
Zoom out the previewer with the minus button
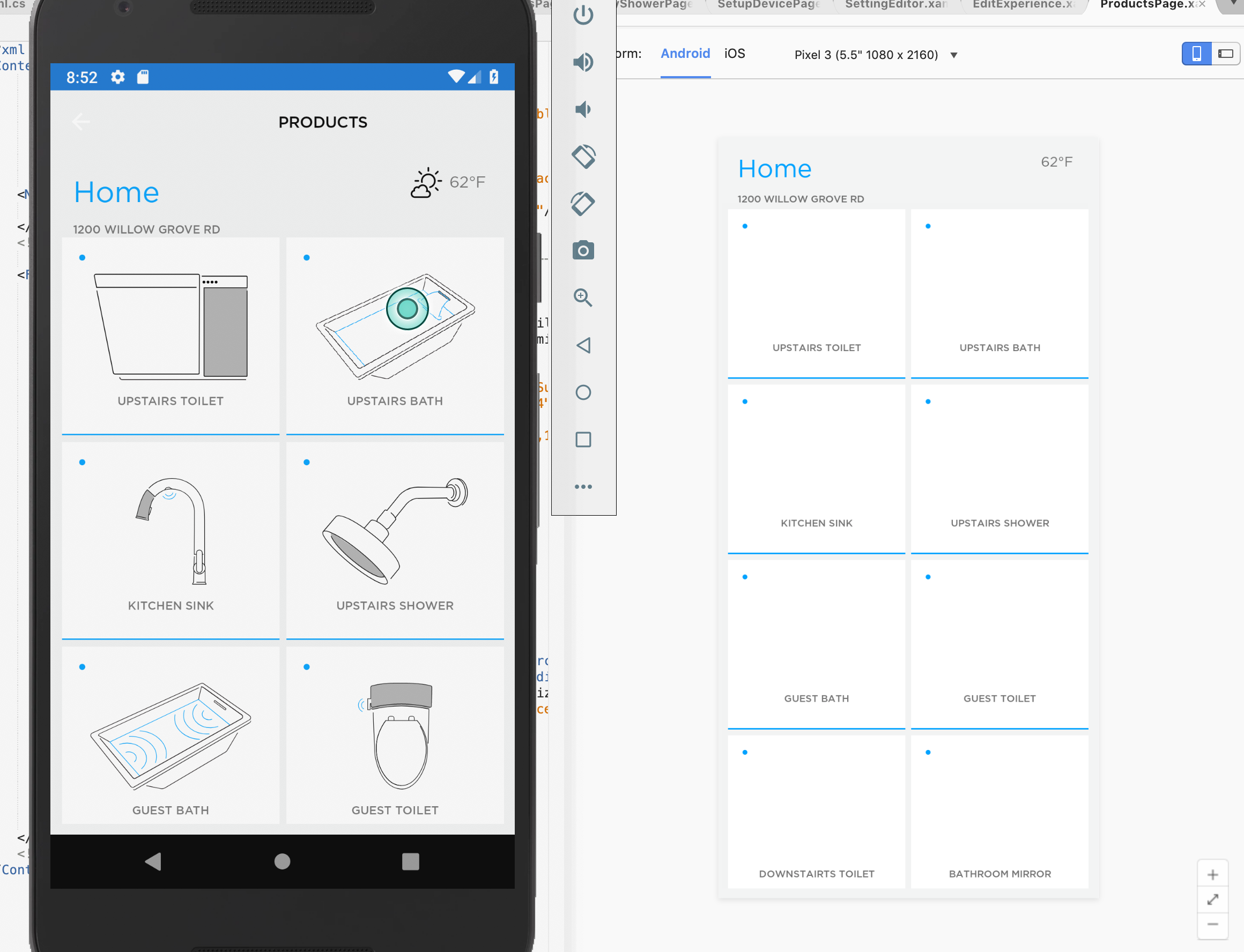pos(1212,925)
